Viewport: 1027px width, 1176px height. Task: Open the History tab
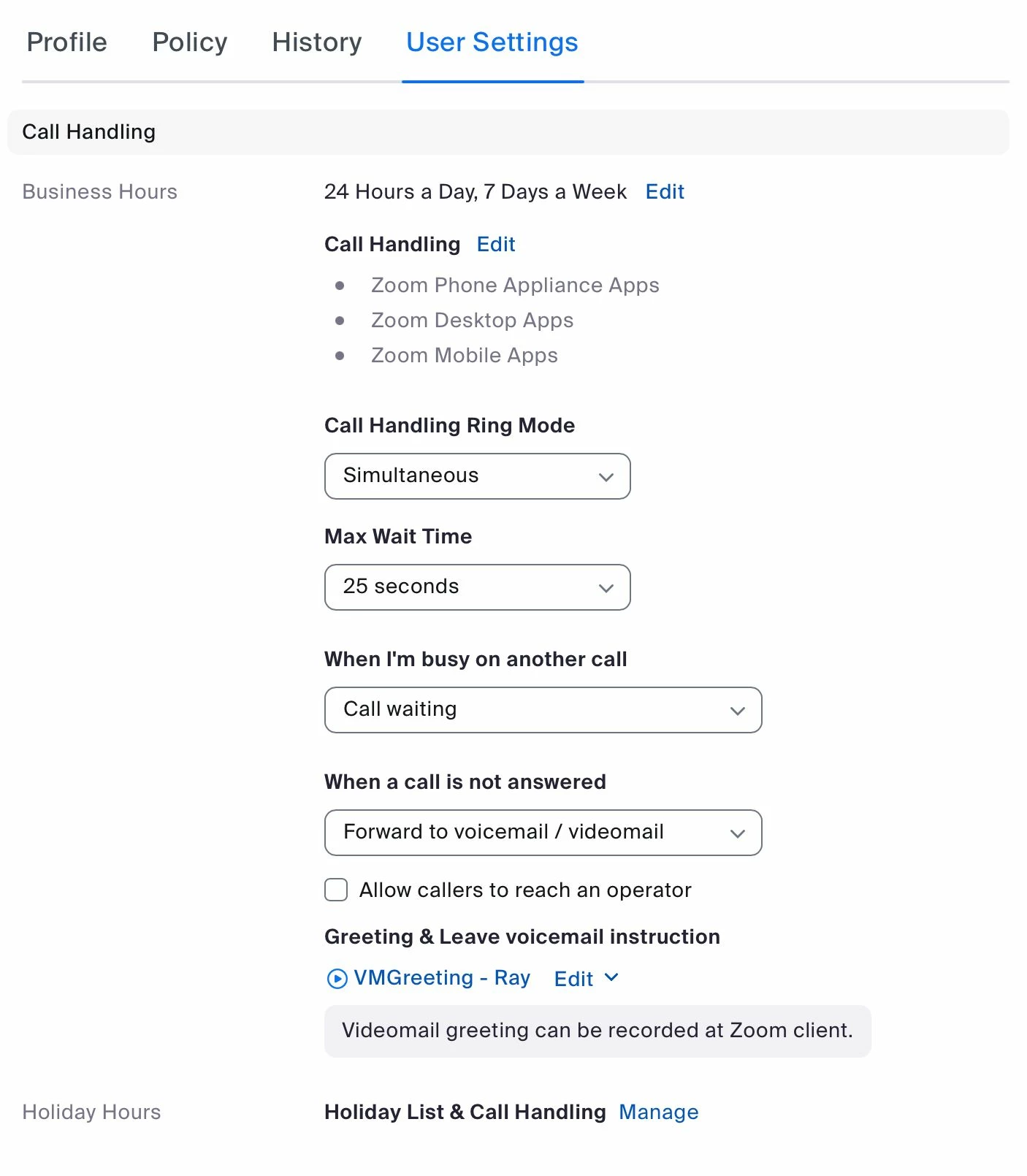pyautogui.click(x=316, y=42)
